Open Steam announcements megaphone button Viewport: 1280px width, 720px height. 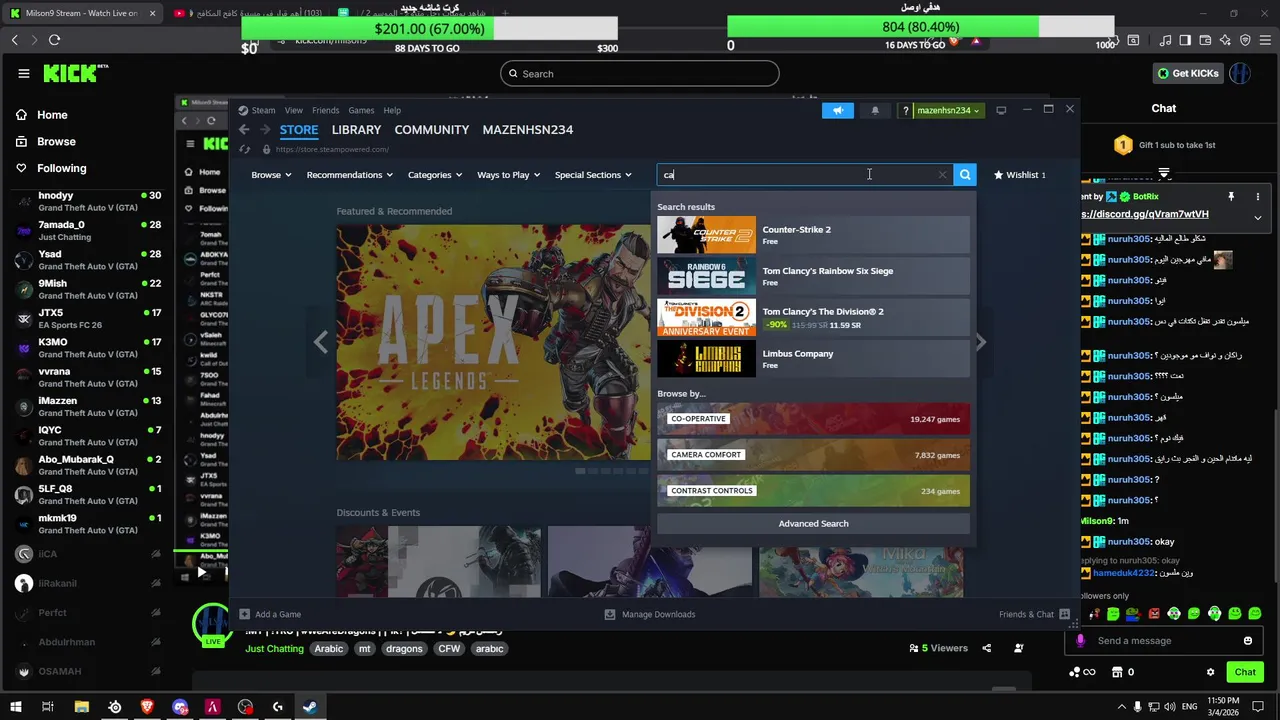[x=838, y=111]
